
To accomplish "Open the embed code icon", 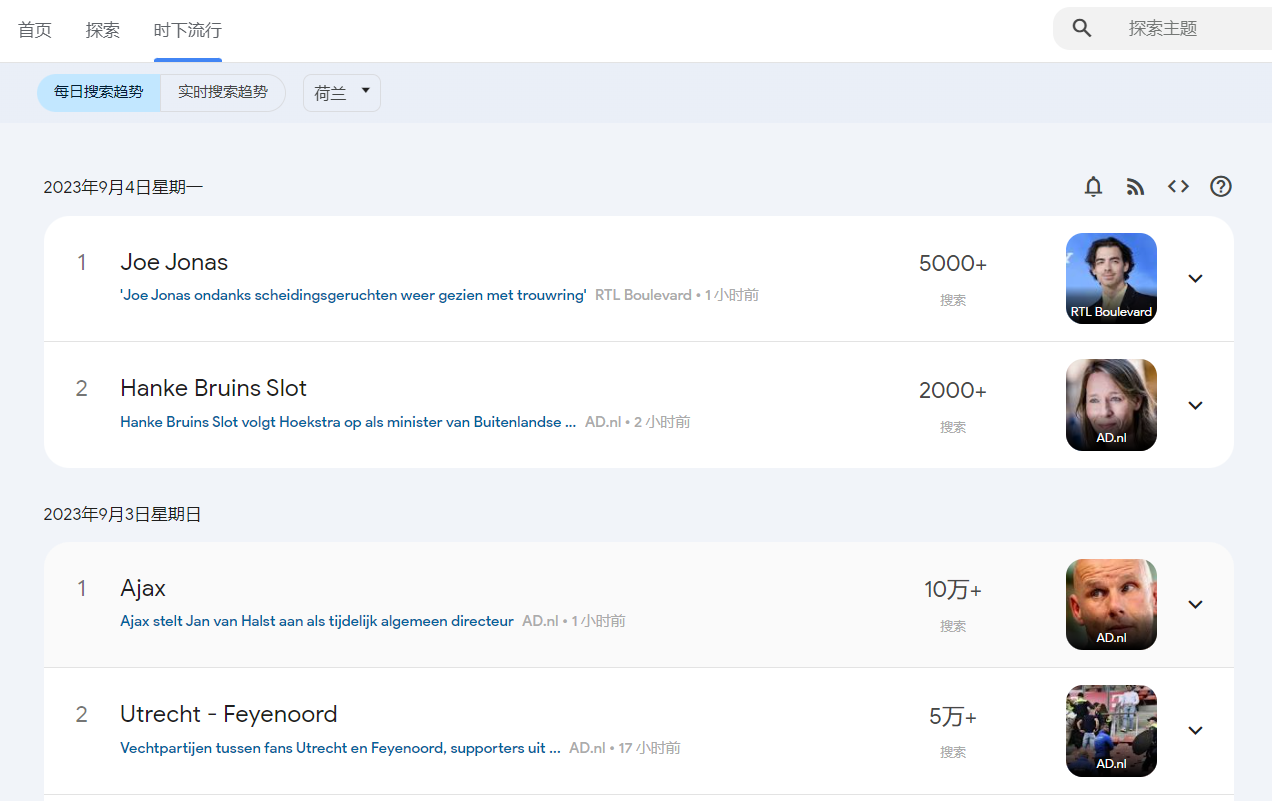I will pos(1178,186).
